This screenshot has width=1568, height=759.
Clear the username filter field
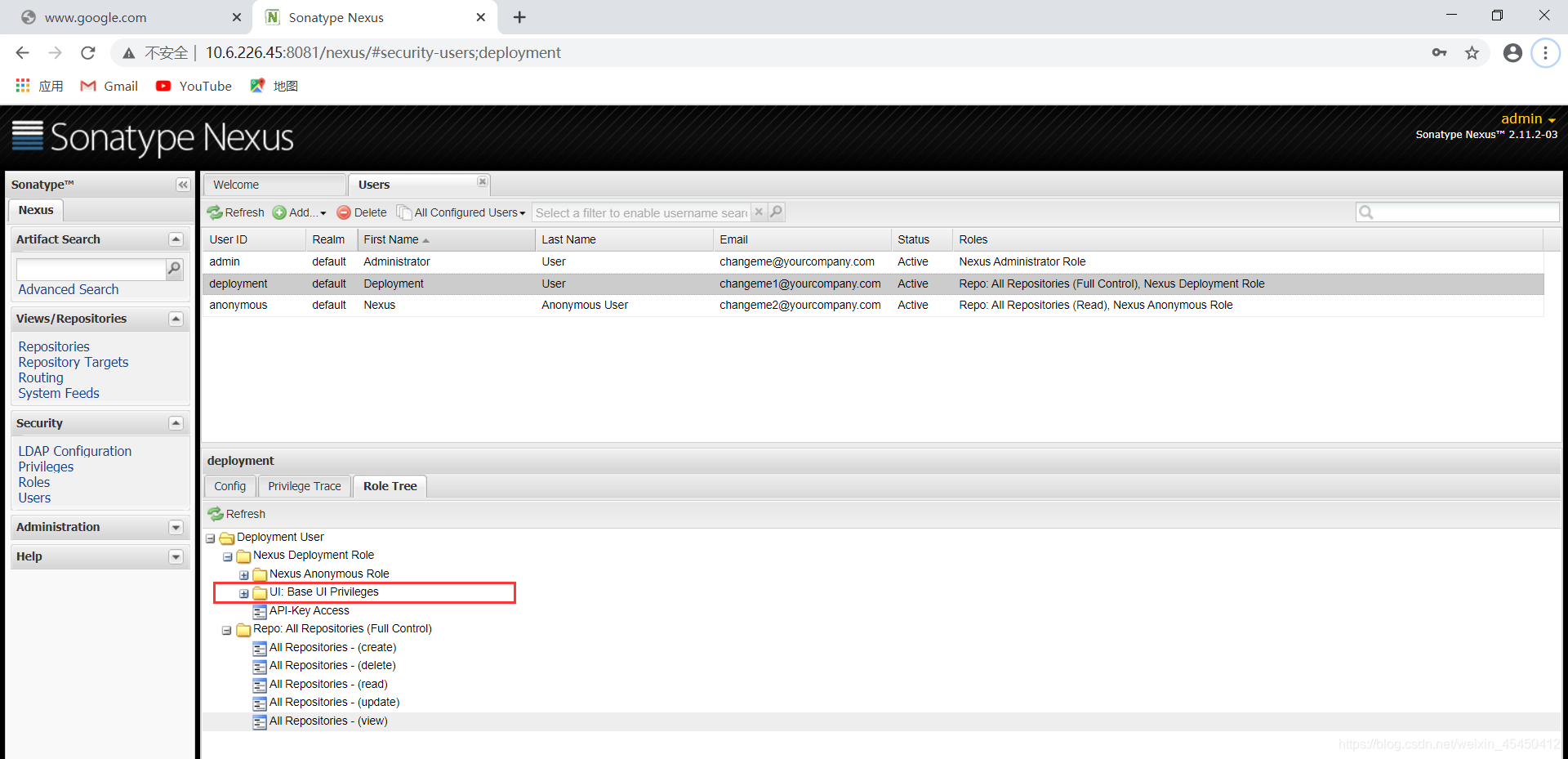759,212
